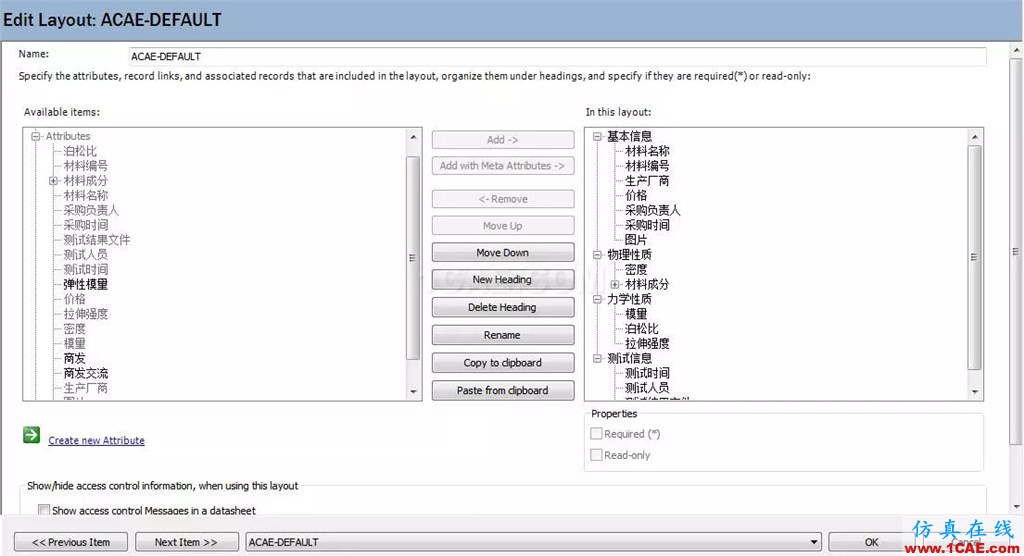Click Add with Meta Attributes button

click(502, 166)
